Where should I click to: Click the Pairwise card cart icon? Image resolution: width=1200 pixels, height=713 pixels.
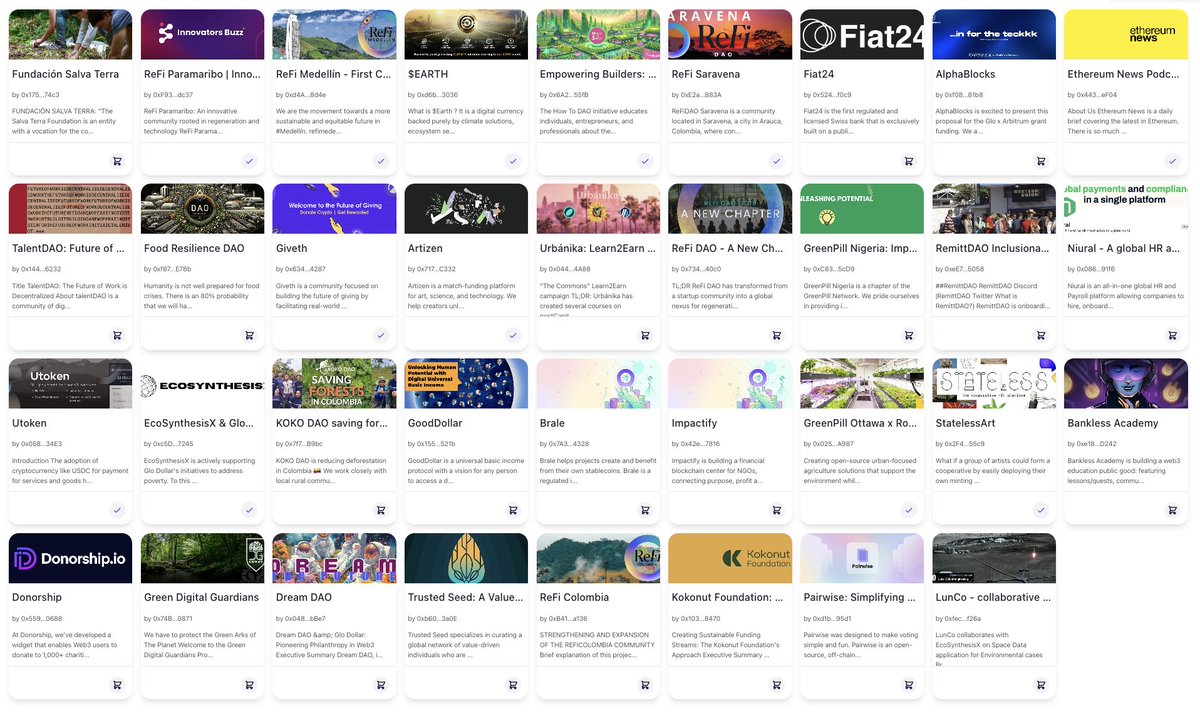coord(909,684)
